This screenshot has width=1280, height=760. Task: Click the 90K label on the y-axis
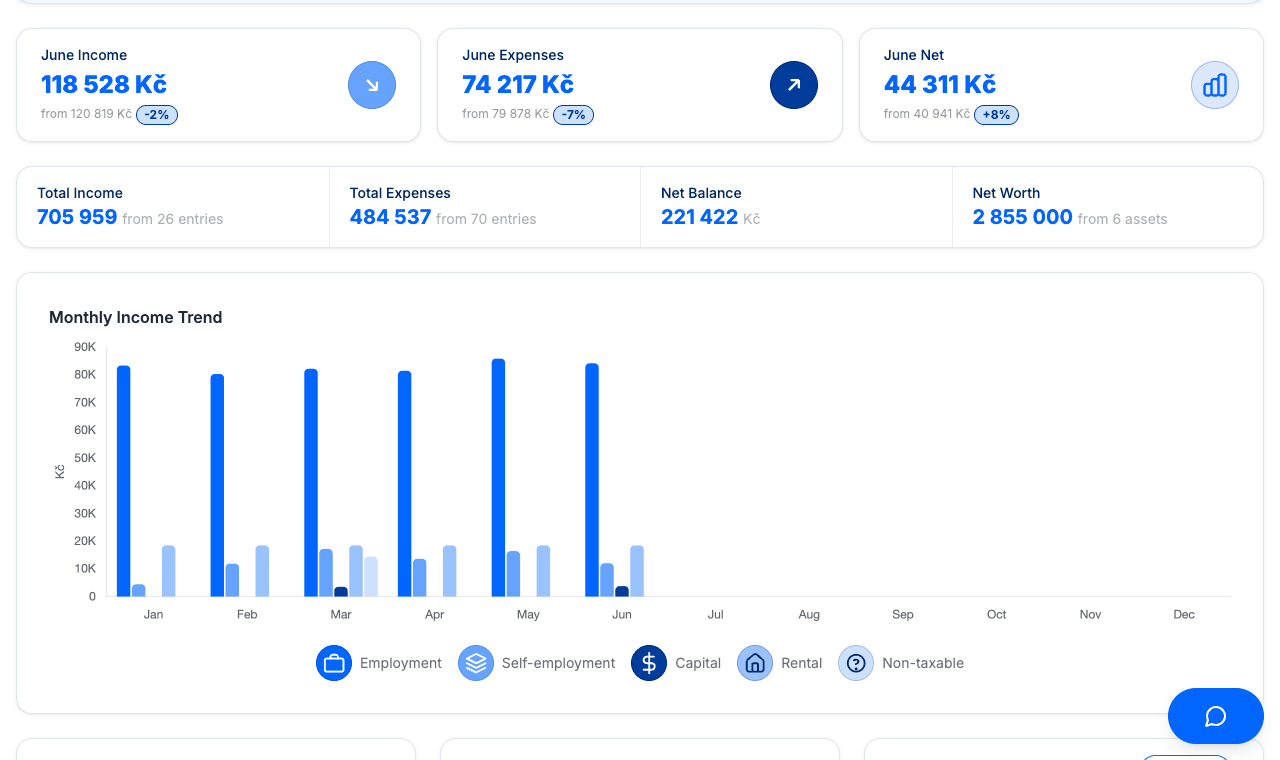[85, 347]
